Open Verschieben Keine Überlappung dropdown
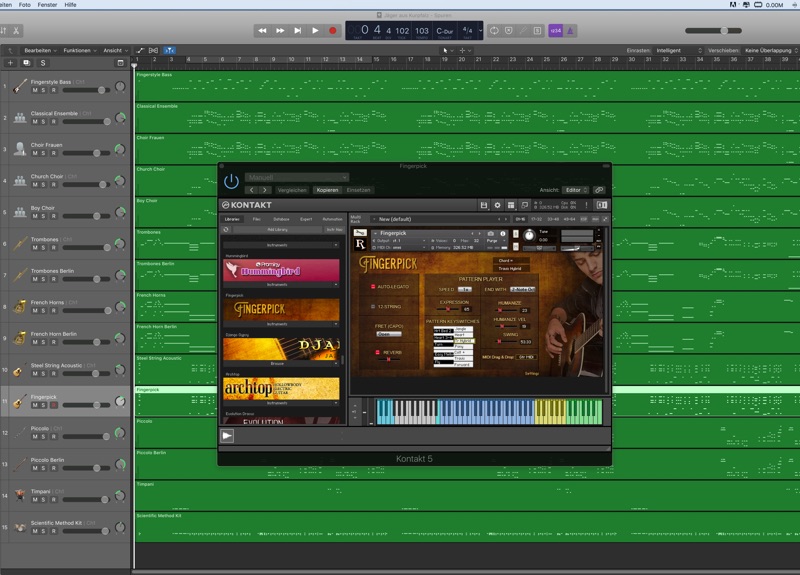The image size is (800, 575). [770, 51]
